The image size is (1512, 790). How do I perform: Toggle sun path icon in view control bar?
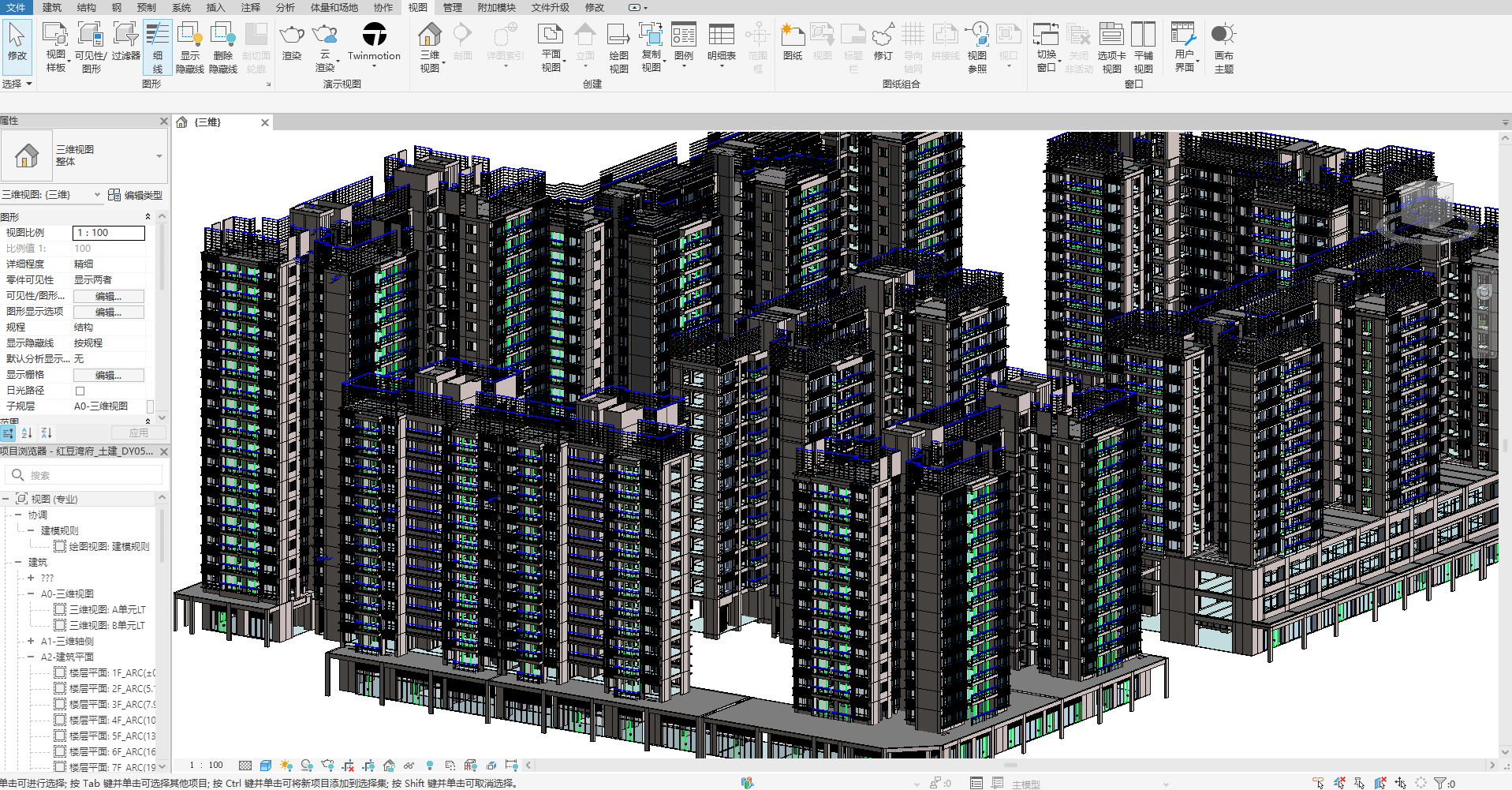[x=286, y=766]
